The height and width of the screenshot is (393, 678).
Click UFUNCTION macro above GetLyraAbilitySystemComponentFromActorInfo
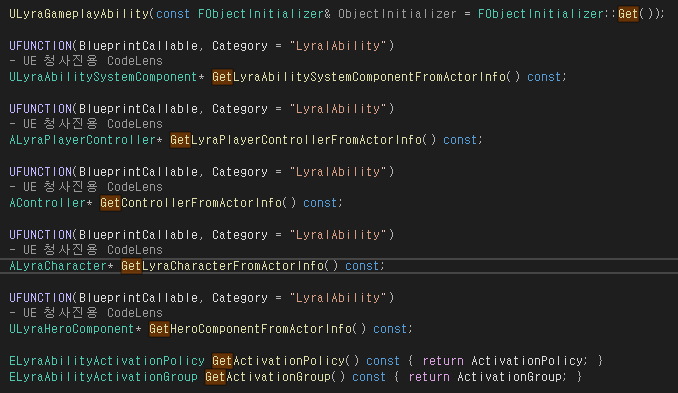(41, 46)
